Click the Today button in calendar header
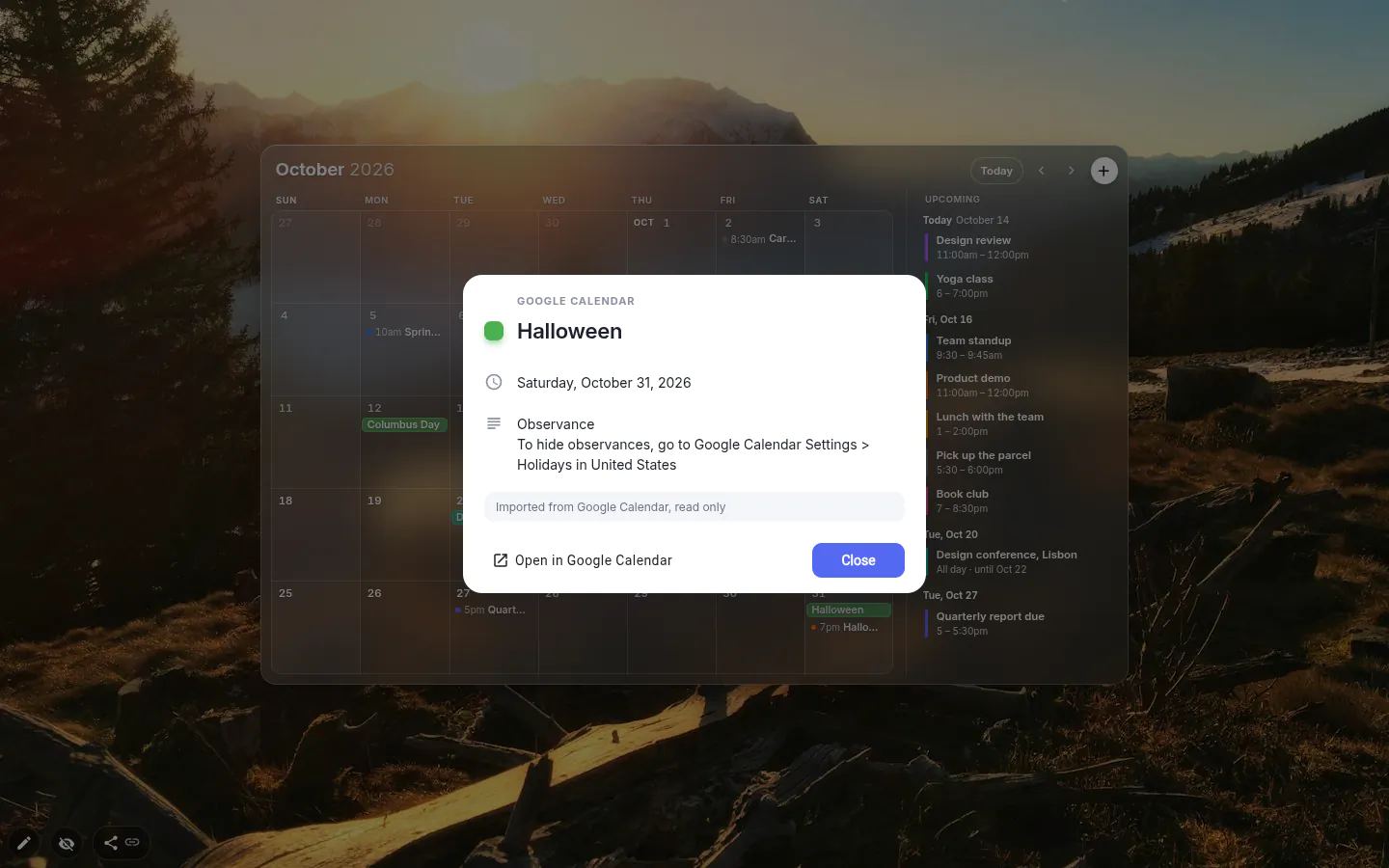Screen dimensions: 1389x868 996,171
